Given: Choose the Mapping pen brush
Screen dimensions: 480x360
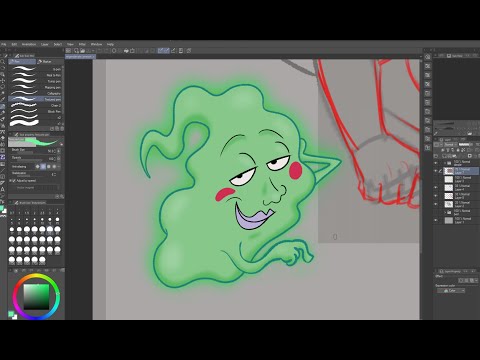Looking at the screenshot, I should pyautogui.click(x=35, y=87).
